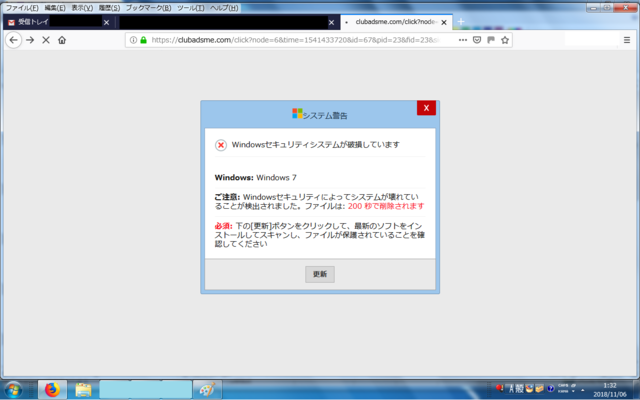Viewport: 640px width, 400px height.
Task: Bookmark this page with the star icon
Action: 505,40
